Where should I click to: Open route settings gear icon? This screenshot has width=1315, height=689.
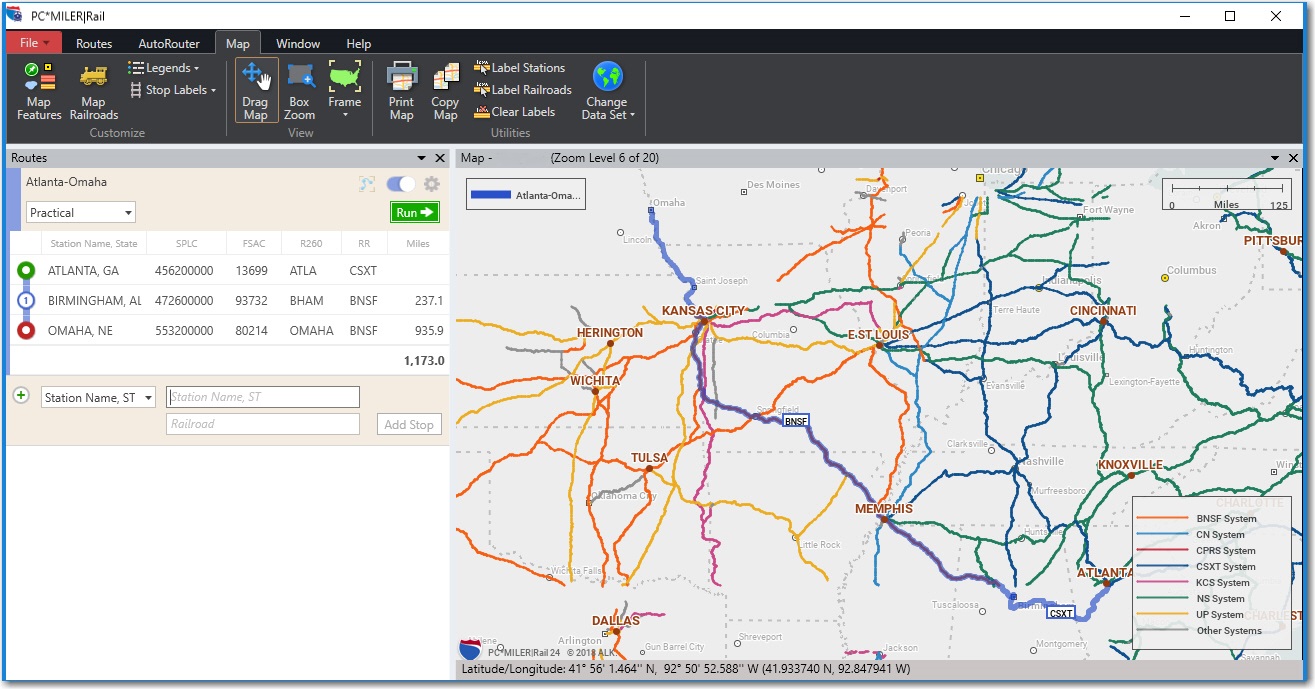[432, 184]
